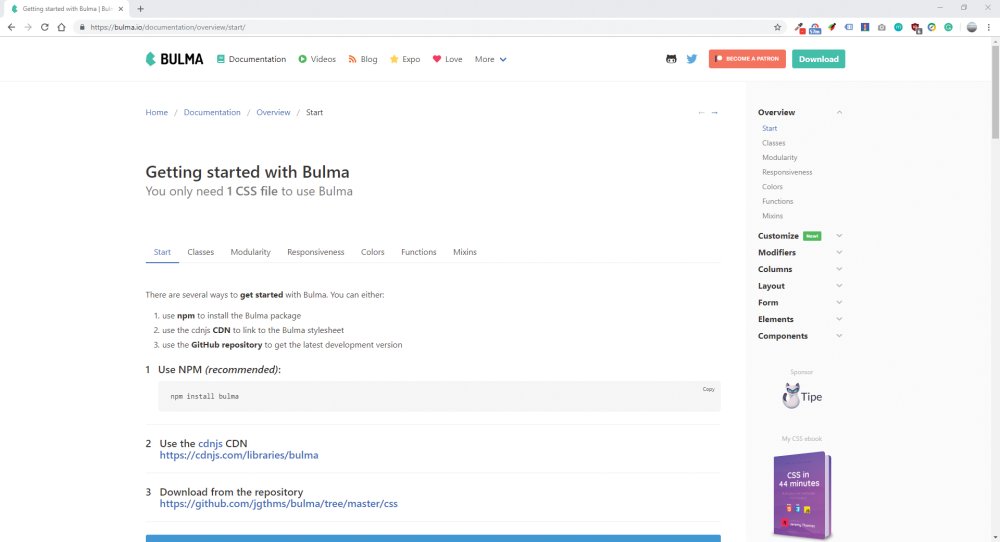Select Mixins in the sidebar
The width and height of the screenshot is (1000, 542).
pos(772,216)
